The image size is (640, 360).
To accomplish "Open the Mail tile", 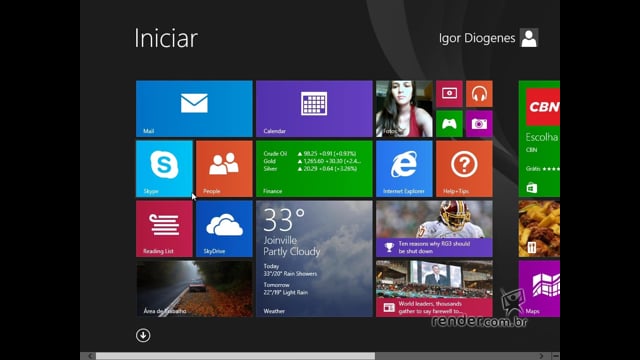I will 194,109.
